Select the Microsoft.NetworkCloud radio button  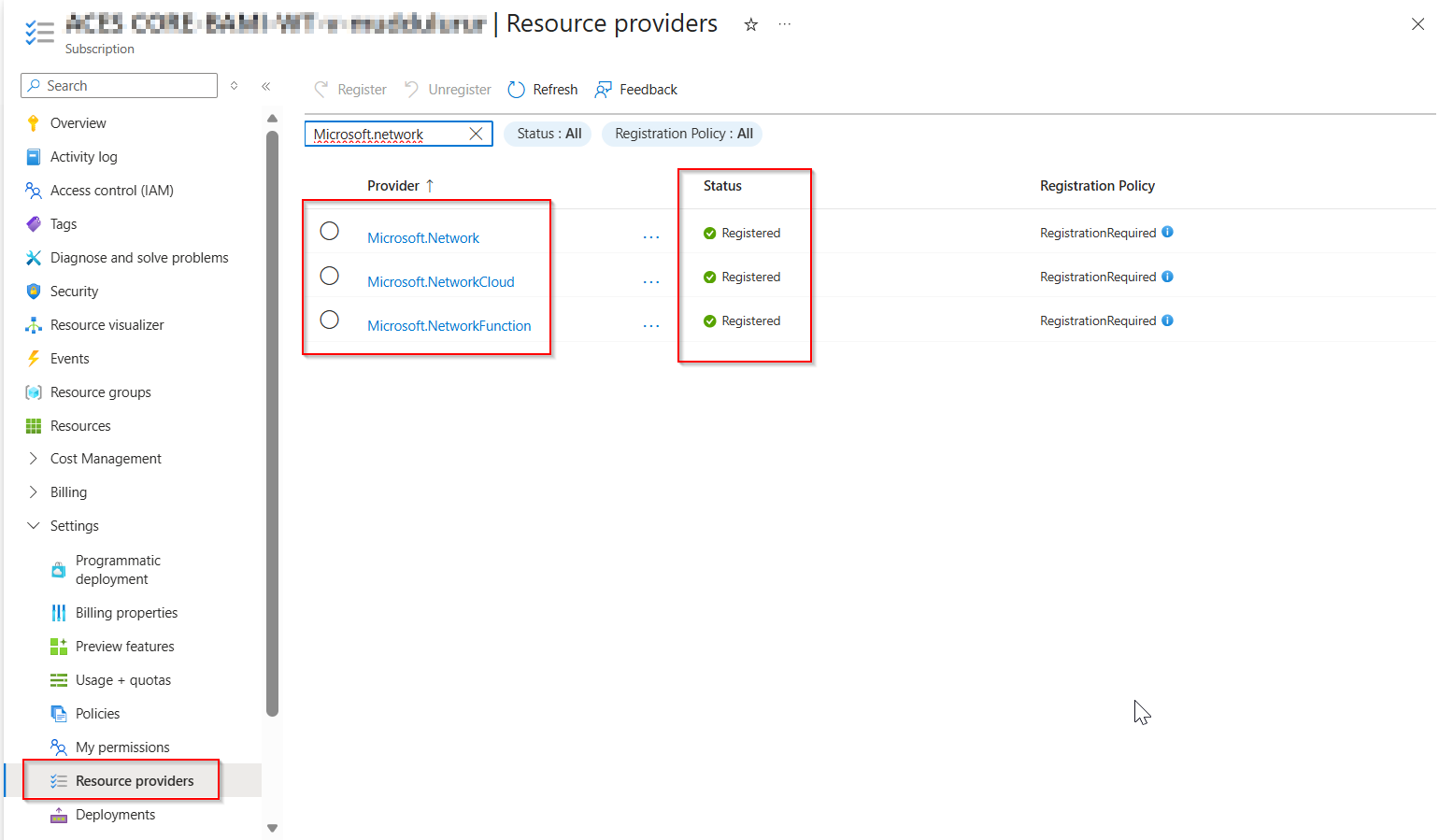pos(330,276)
